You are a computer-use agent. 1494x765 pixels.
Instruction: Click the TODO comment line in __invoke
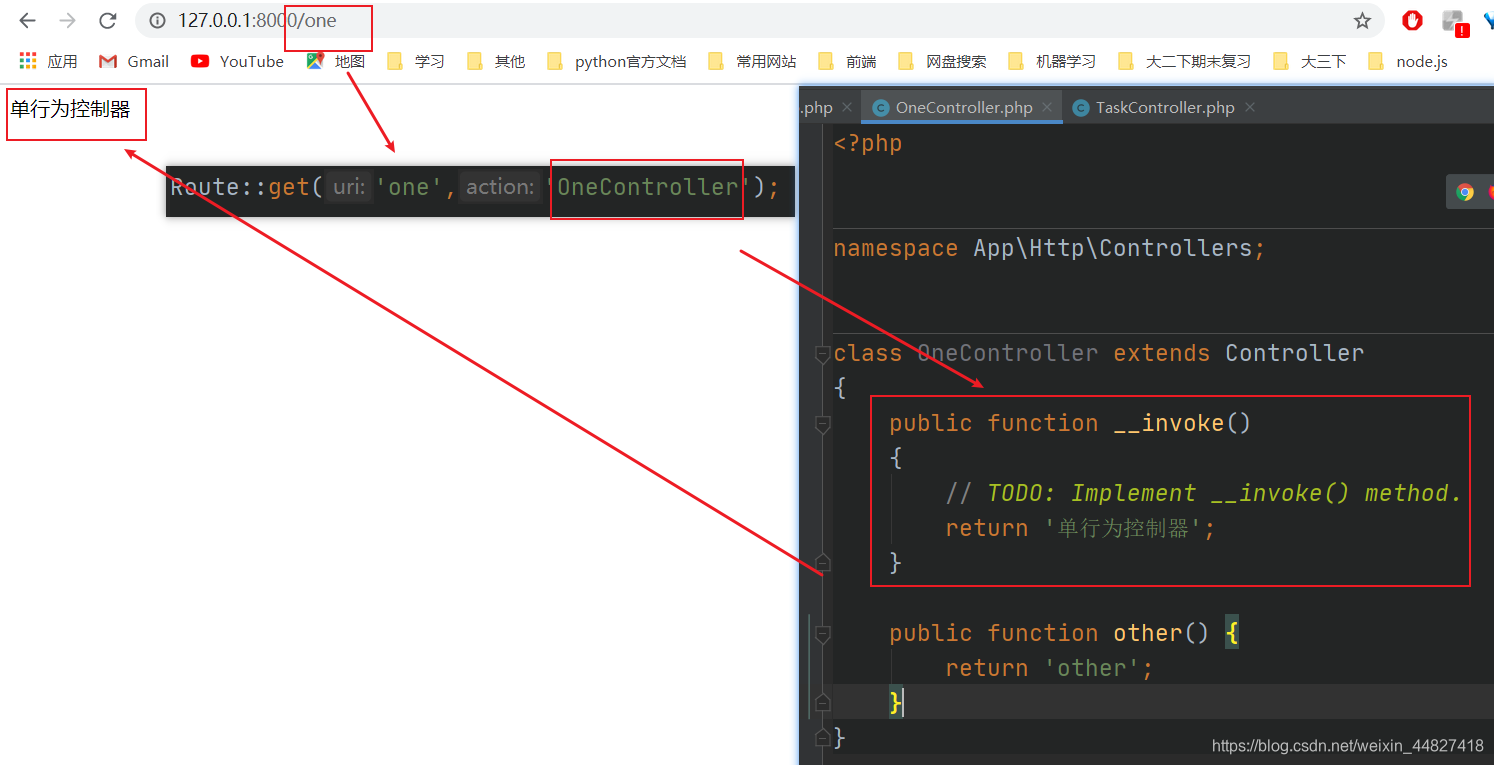[1204, 493]
